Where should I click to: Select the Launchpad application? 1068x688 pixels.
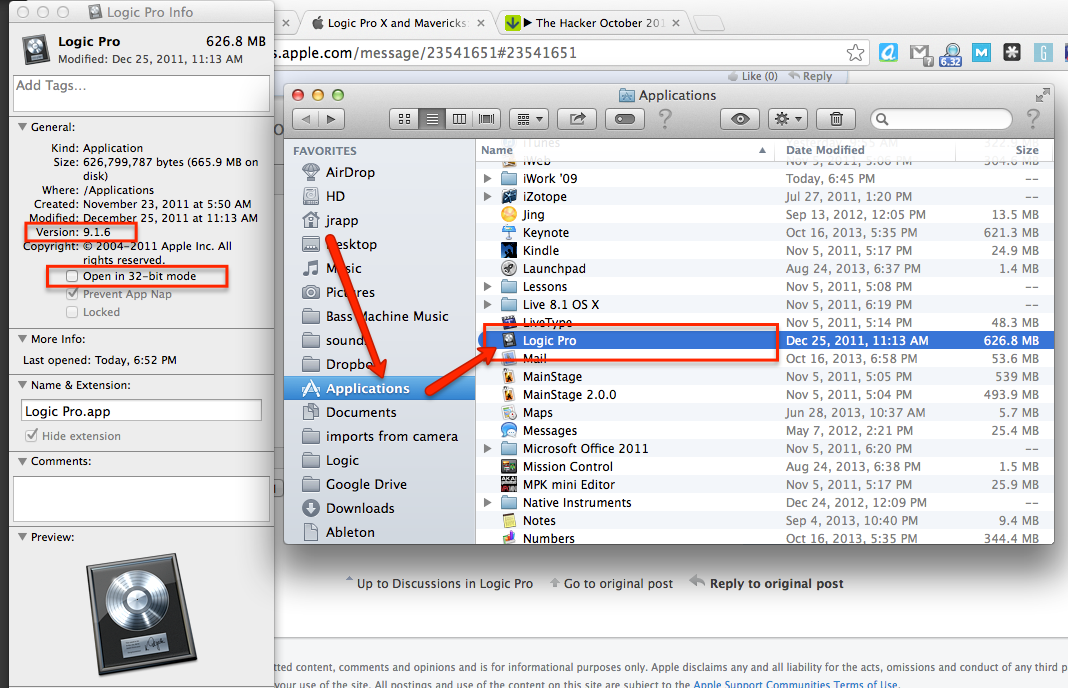[x=764, y=268]
